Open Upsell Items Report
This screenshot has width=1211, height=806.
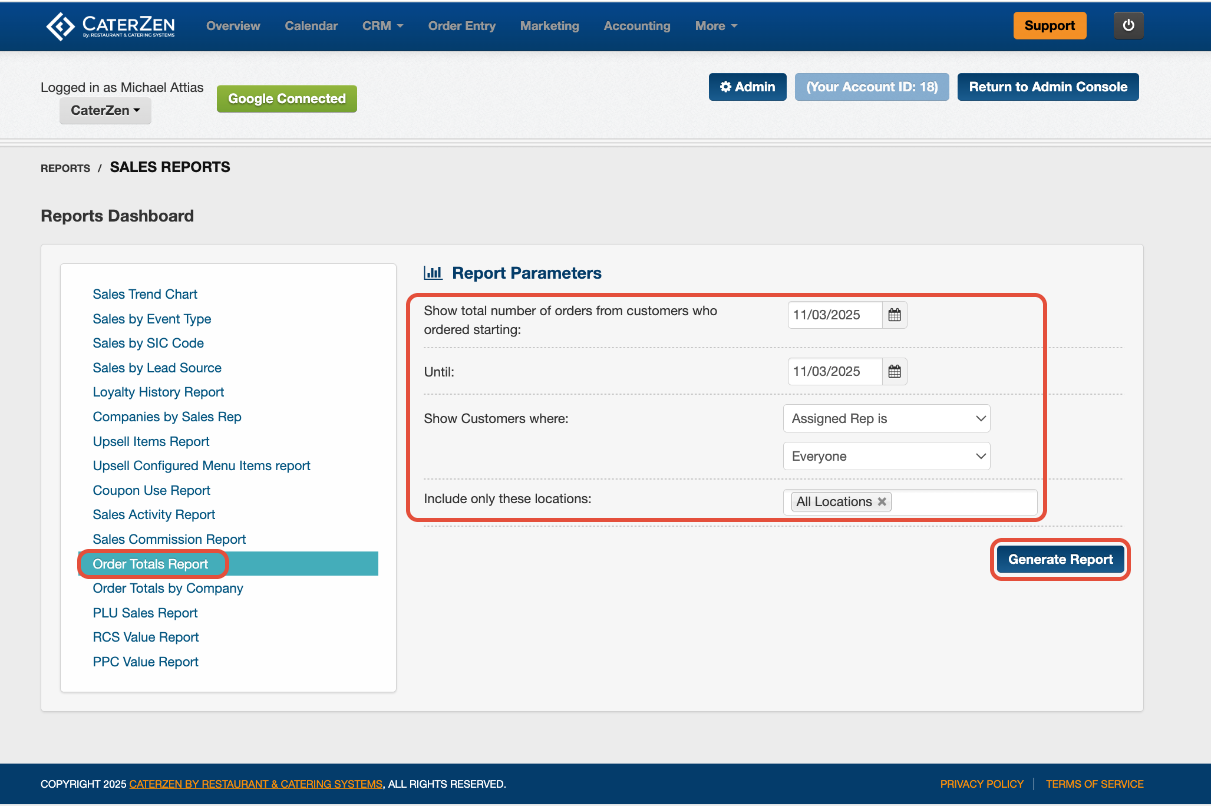[151, 442]
